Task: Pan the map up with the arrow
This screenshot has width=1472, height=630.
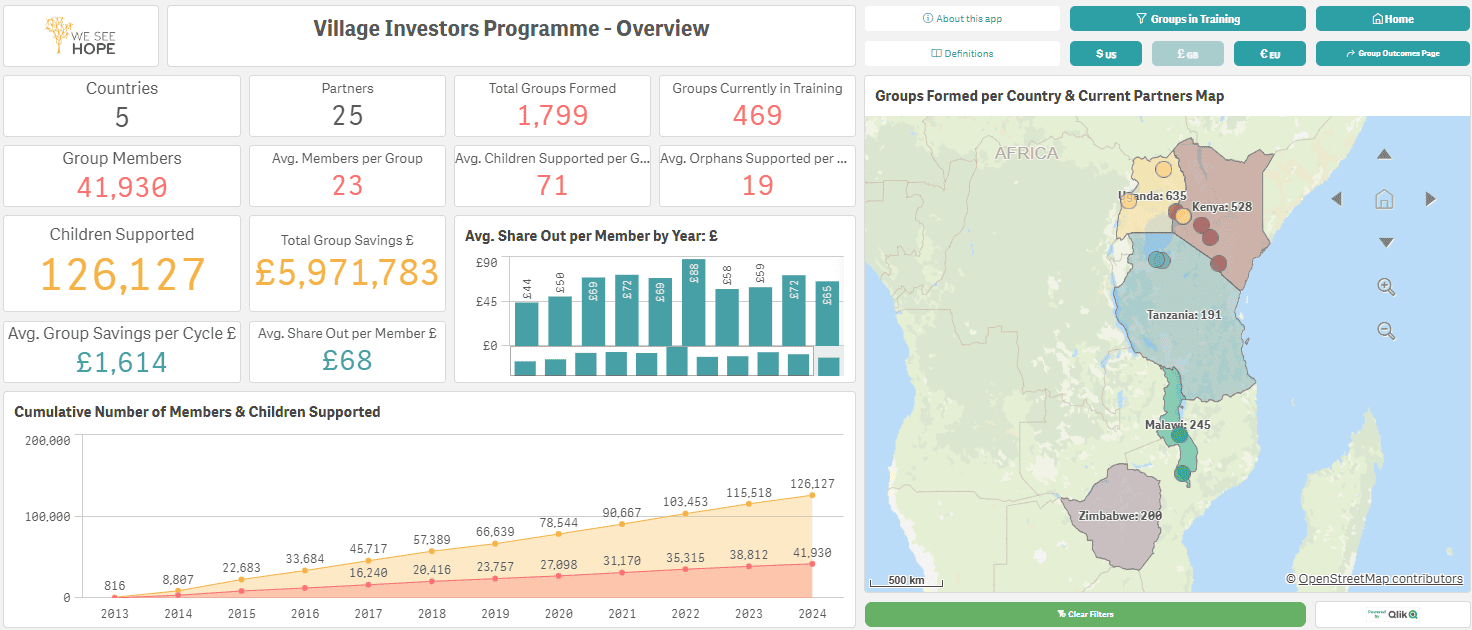Action: 1385,154
